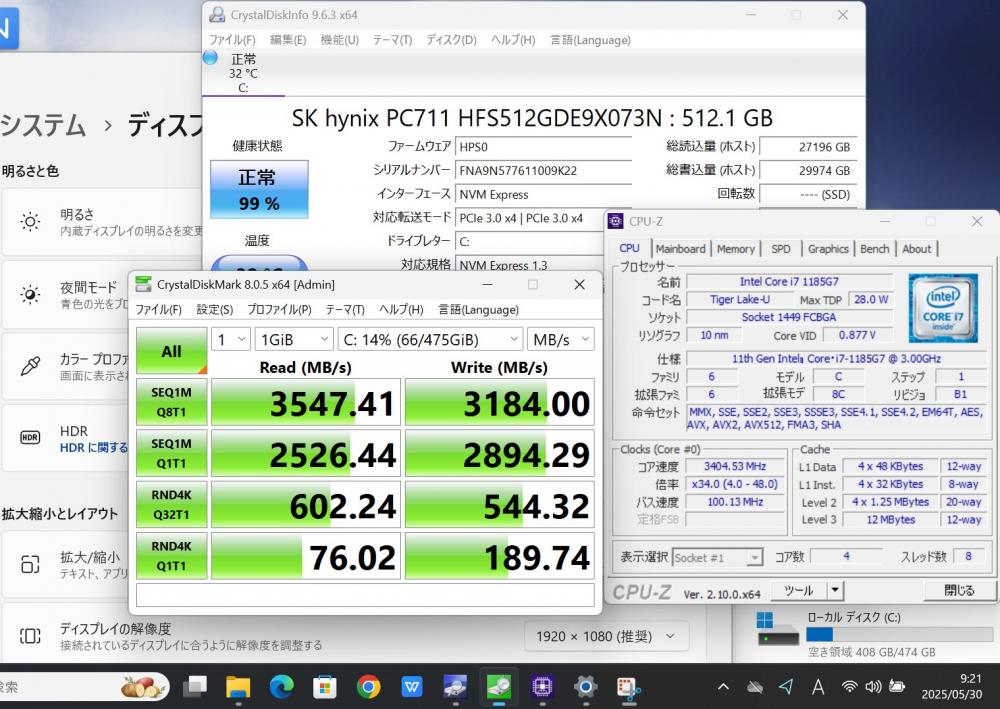Switch to the About tab in CPU-Z

tap(916, 249)
